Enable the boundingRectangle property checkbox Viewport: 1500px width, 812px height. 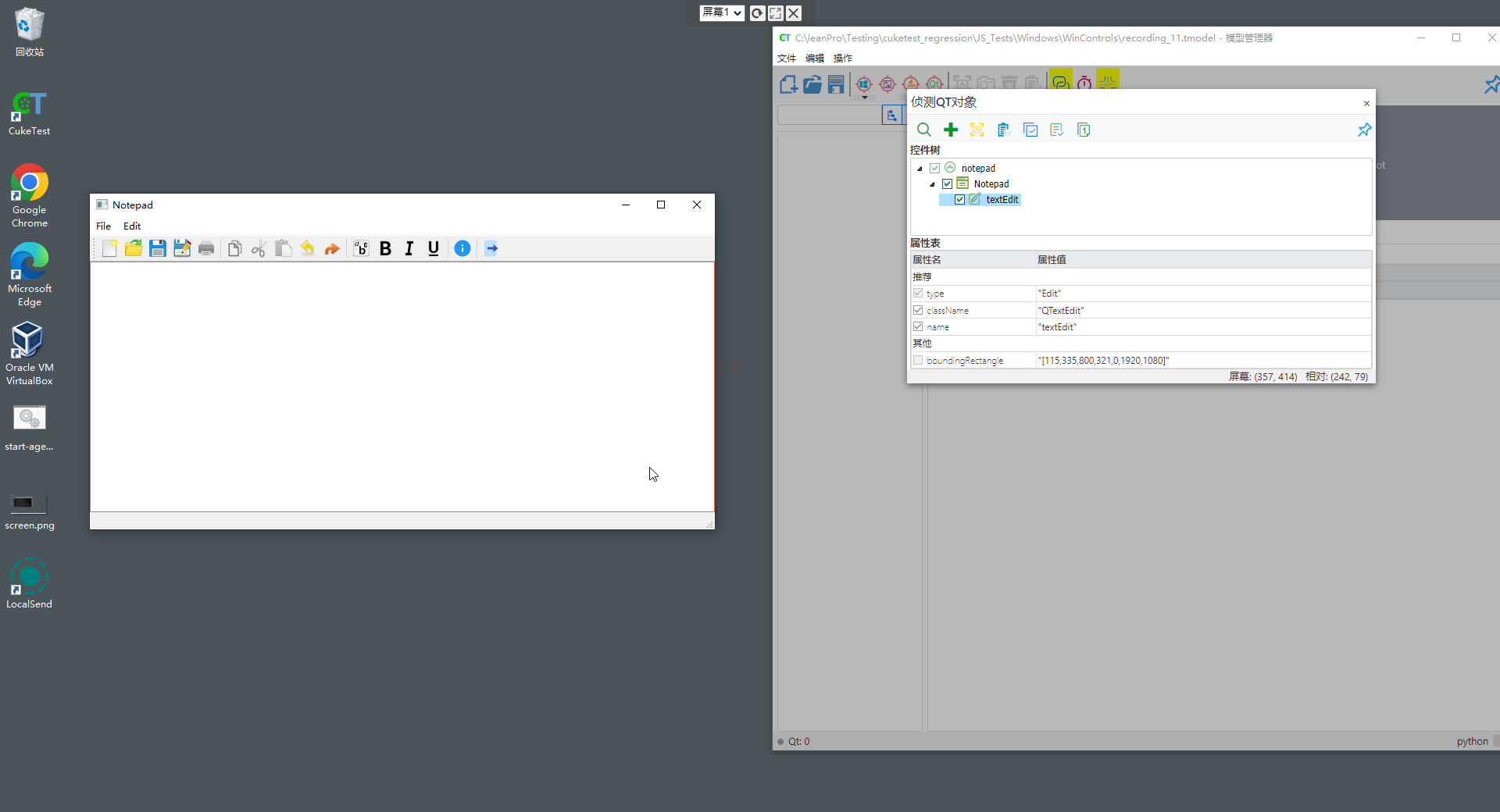pyautogui.click(x=918, y=361)
